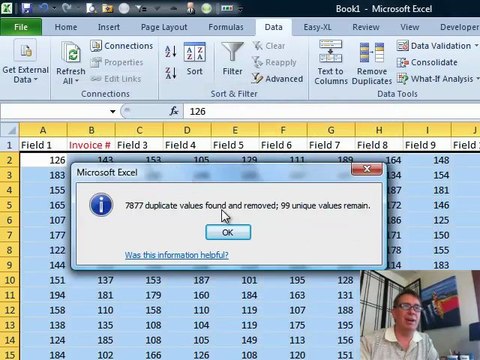Image resolution: width=480 pixels, height=360 pixels.
Task: Click cell D10 containing 187
Action: tap(187, 280)
